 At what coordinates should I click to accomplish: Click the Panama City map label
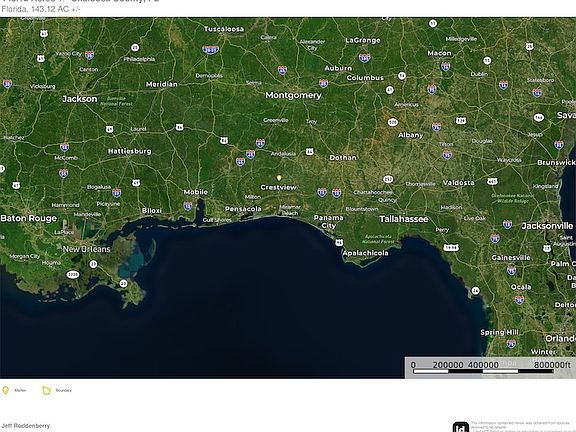tap(328, 222)
